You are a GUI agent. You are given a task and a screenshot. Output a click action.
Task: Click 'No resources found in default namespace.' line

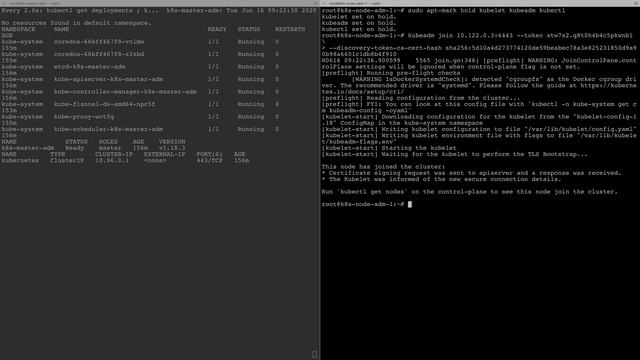[76, 23]
